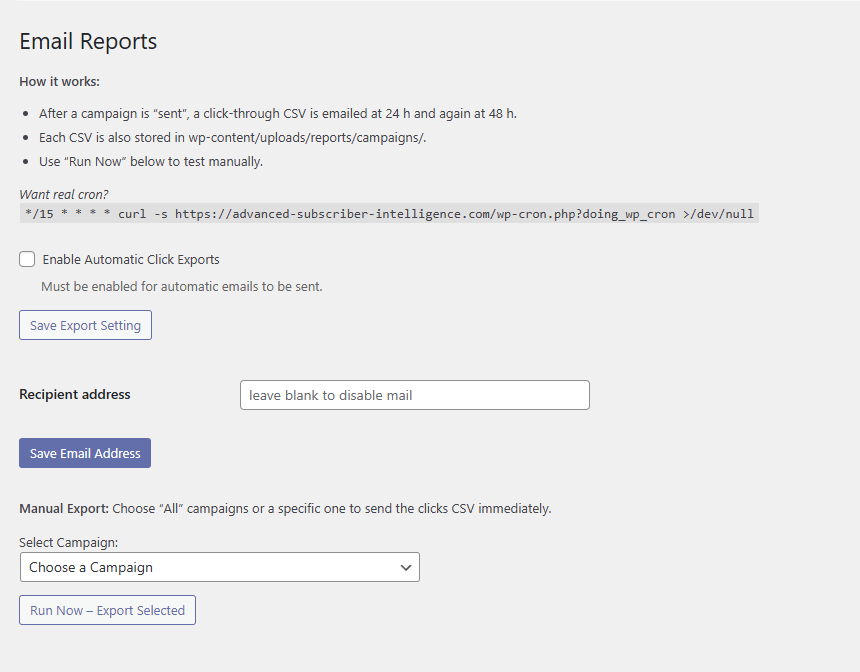Click the "Select Campaign:" label
This screenshot has width=860, height=672.
coord(68,542)
